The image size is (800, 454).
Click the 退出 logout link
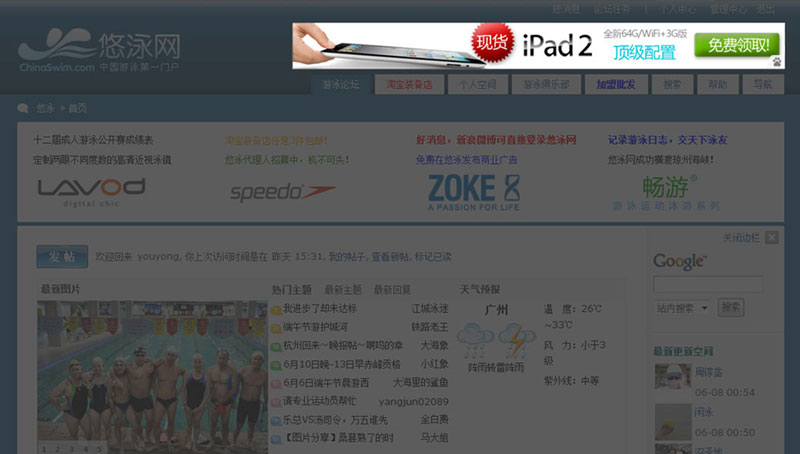pyautogui.click(x=765, y=9)
